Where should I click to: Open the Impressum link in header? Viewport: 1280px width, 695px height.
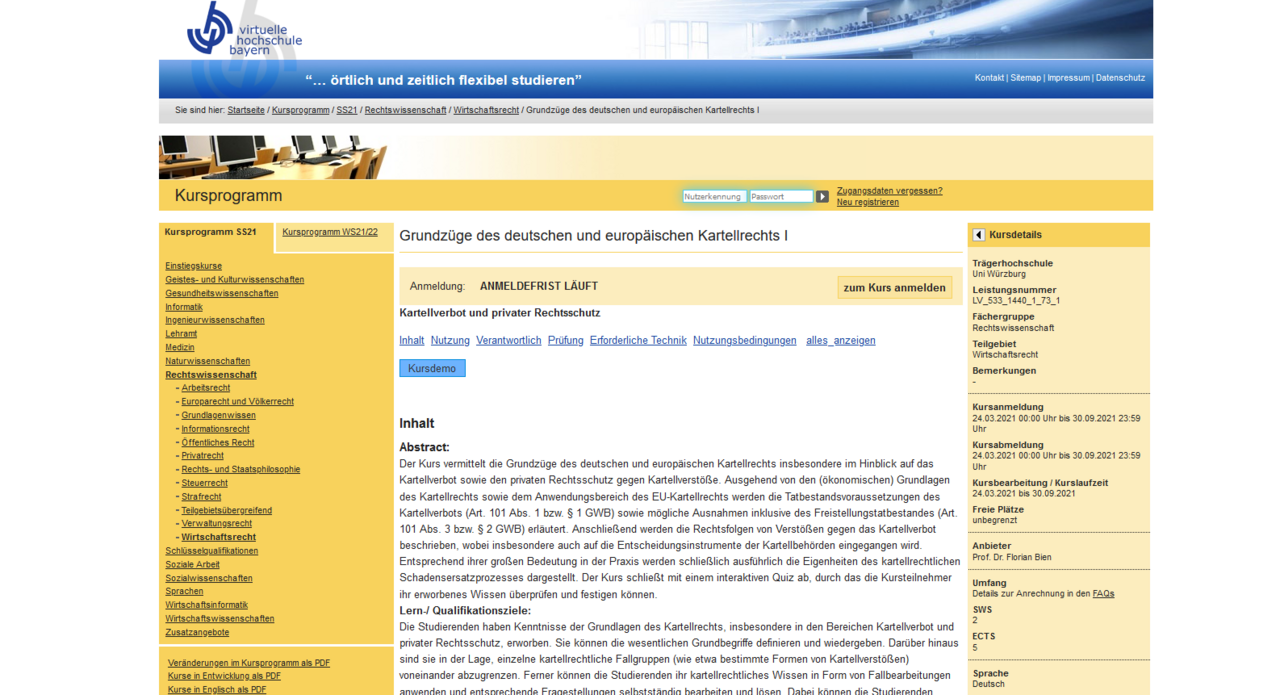click(1068, 78)
